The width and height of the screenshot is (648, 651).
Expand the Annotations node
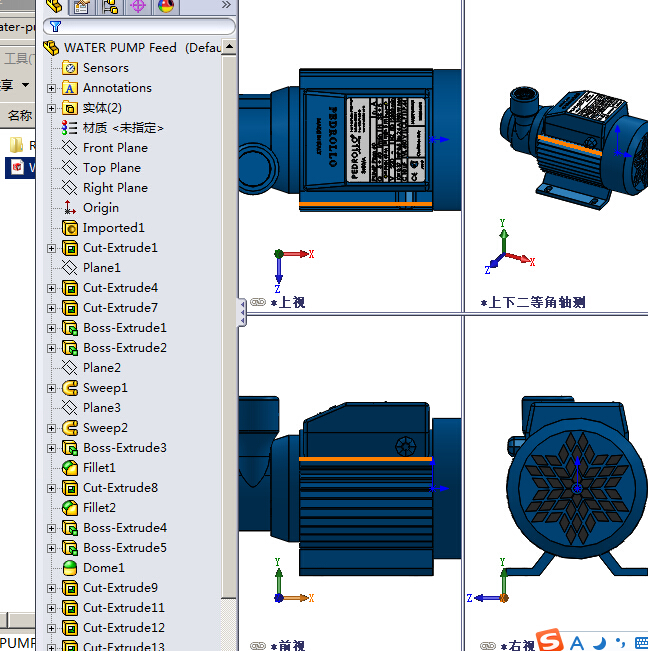[51, 88]
